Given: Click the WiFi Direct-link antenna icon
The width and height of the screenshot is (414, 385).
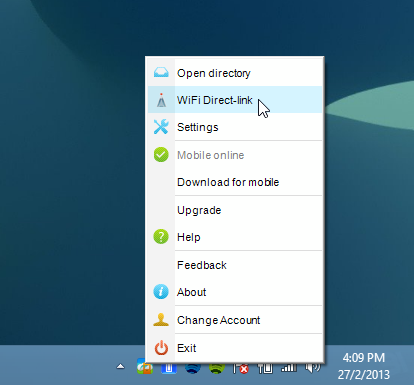Looking at the screenshot, I should (x=161, y=100).
